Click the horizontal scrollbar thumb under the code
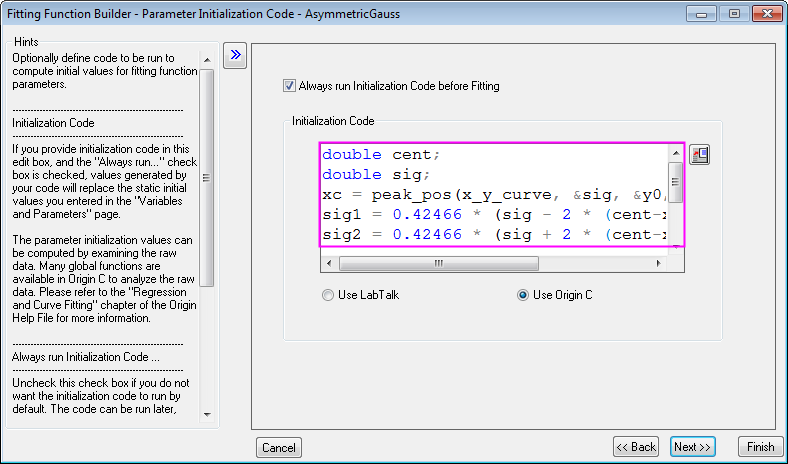Viewport: 788px width, 464px height. pos(436,263)
